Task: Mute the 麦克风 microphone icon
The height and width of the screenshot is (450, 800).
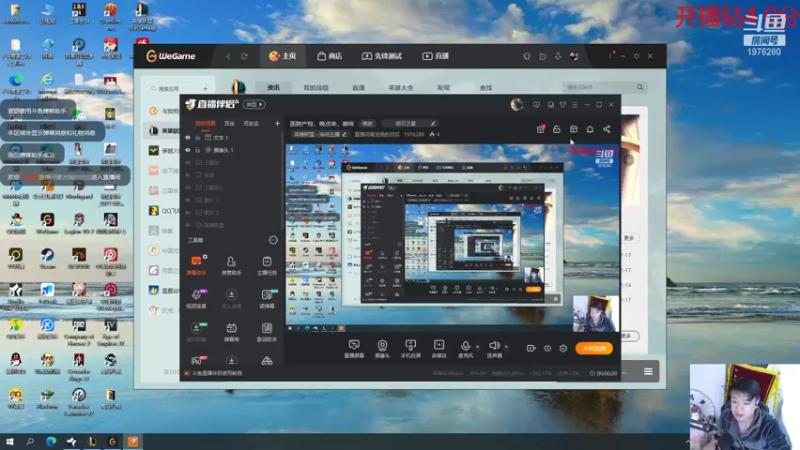Action: (465, 346)
